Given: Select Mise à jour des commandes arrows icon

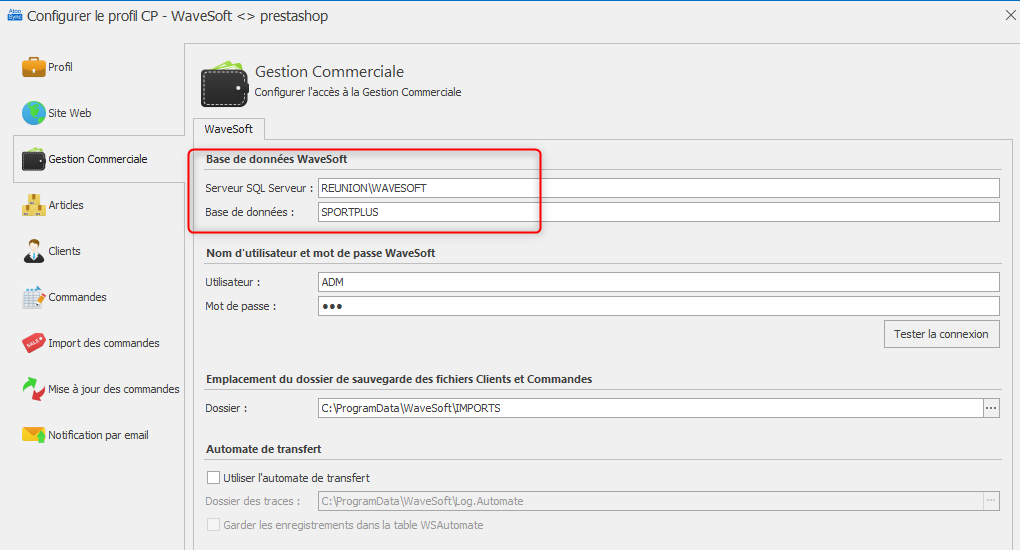Looking at the screenshot, I should pyautogui.click(x=33, y=389).
